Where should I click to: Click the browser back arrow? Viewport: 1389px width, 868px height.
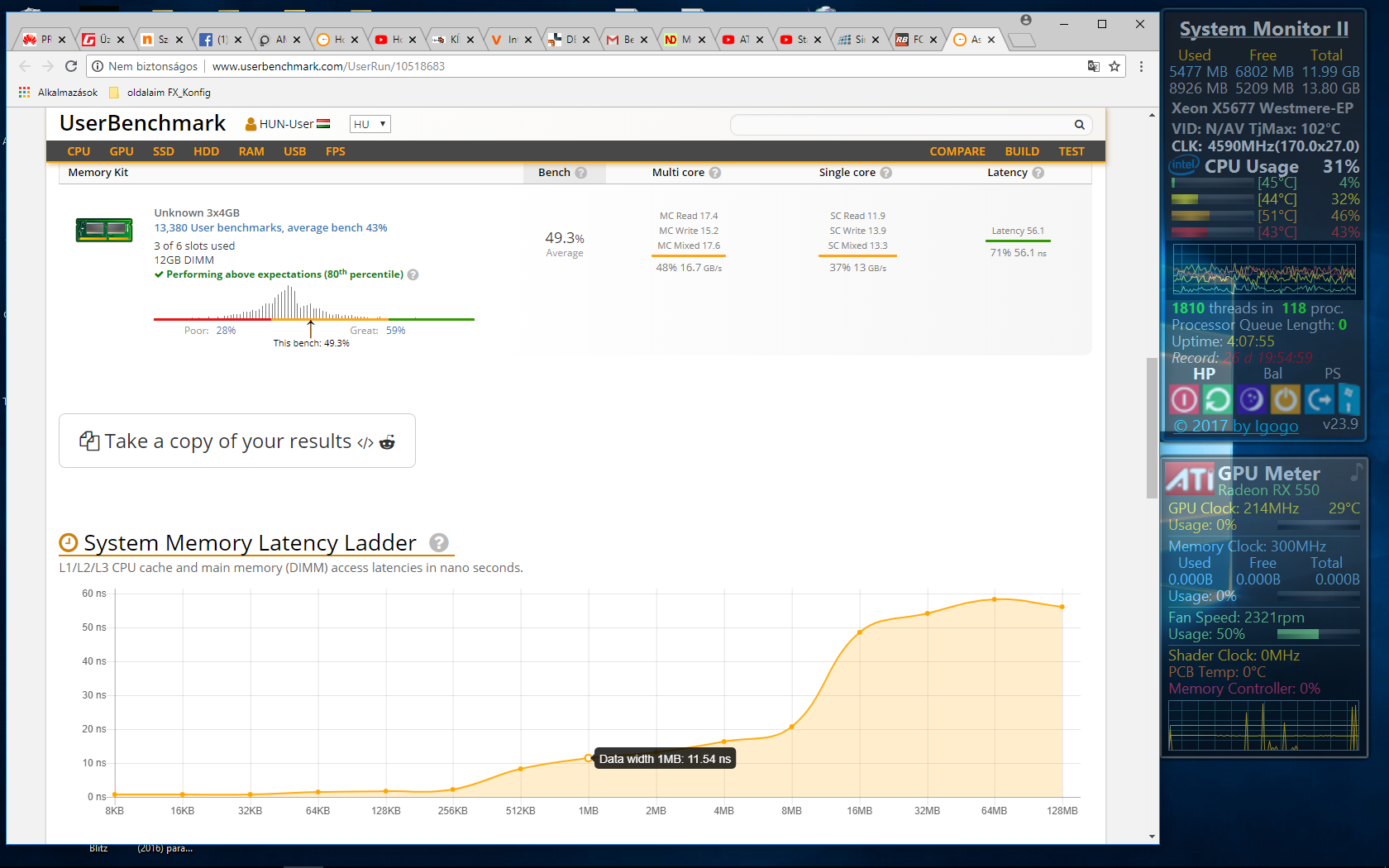pyautogui.click(x=25, y=66)
